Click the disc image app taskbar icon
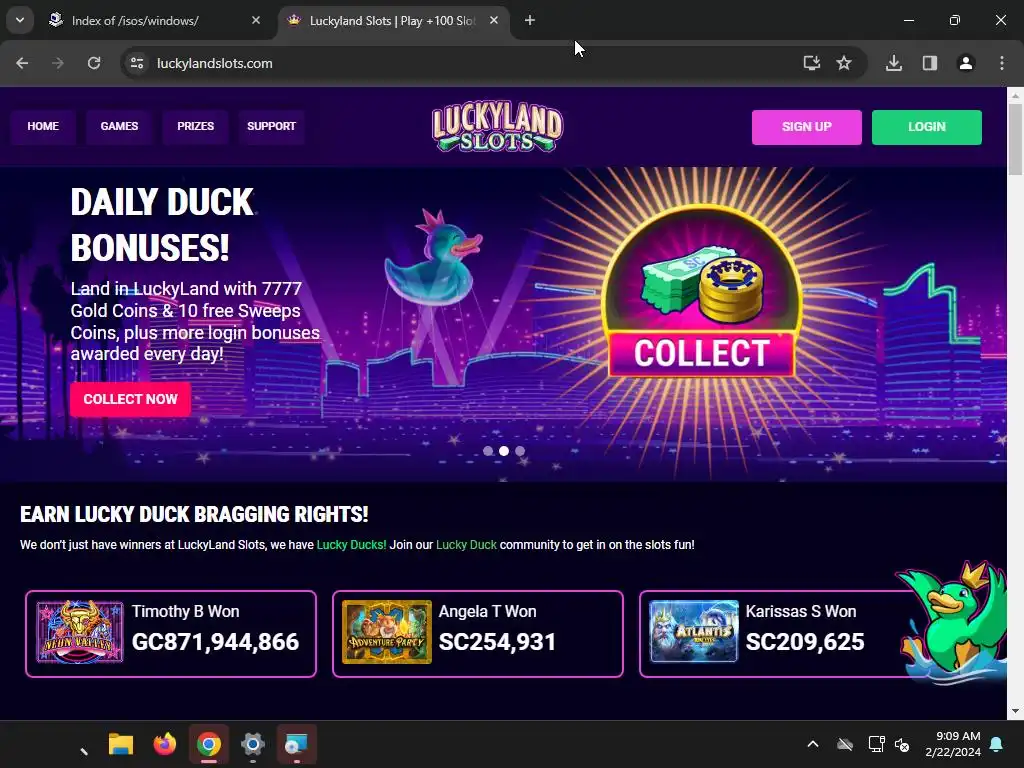 (296, 744)
